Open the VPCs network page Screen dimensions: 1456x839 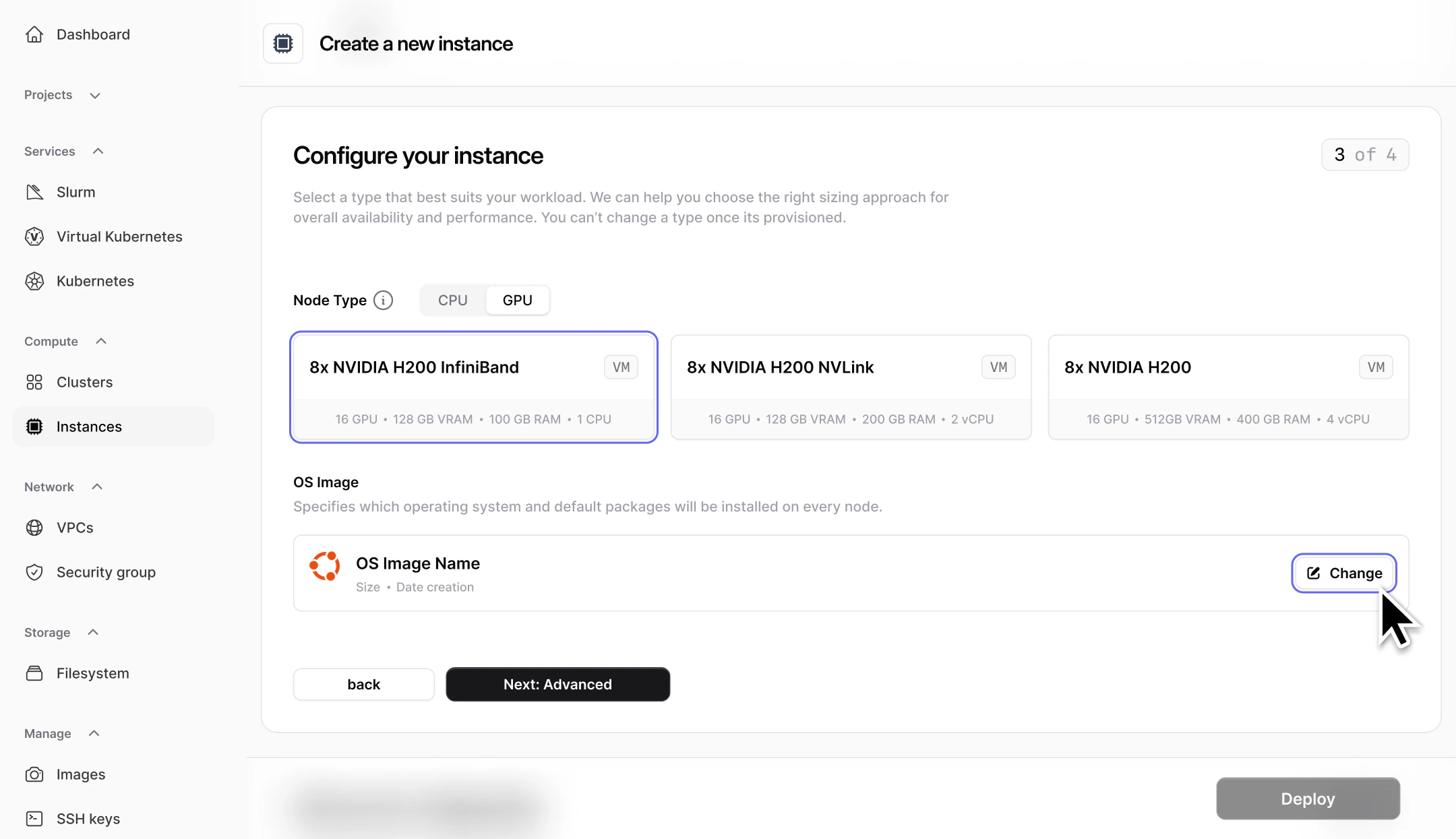(74, 528)
